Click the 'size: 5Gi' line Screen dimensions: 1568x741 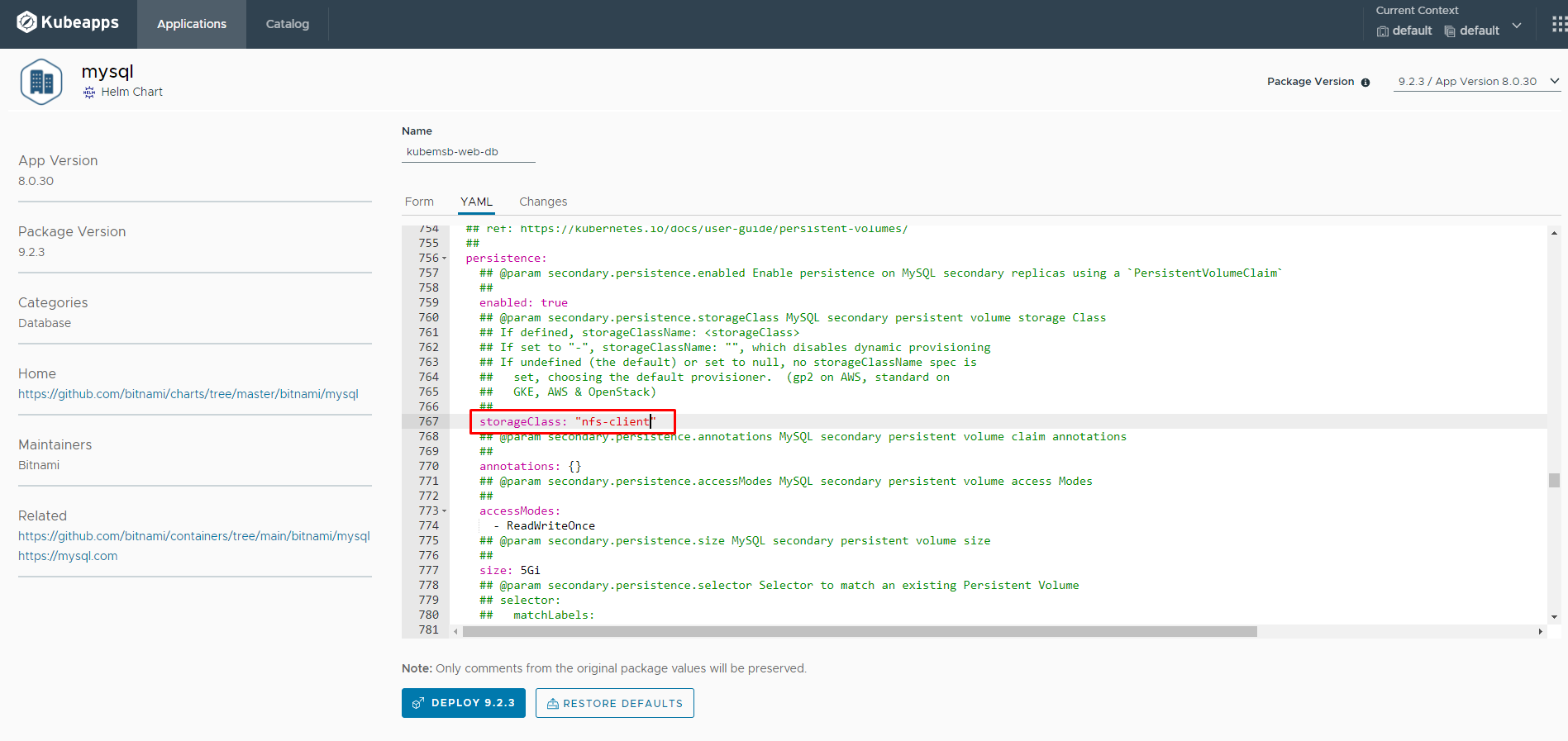click(x=510, y=571)
